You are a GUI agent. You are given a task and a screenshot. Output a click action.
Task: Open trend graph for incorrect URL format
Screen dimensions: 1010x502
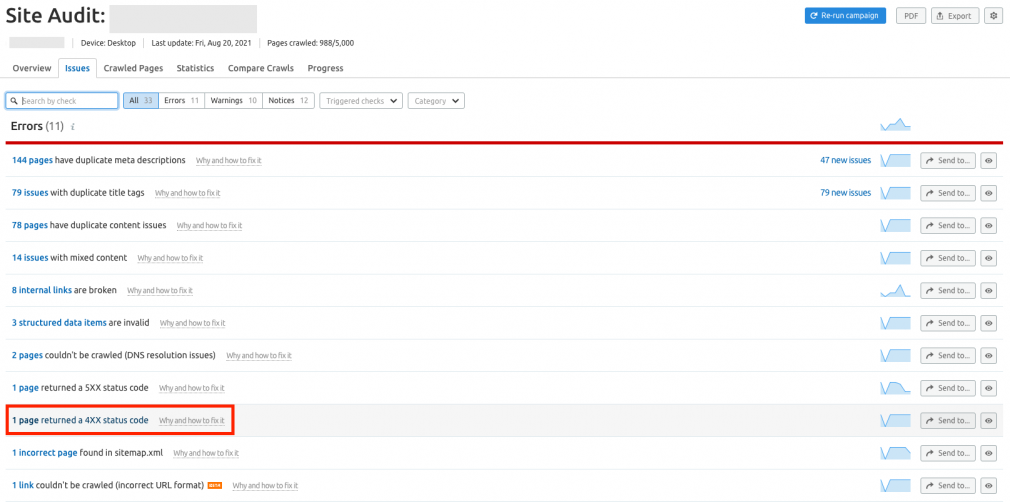895,485
